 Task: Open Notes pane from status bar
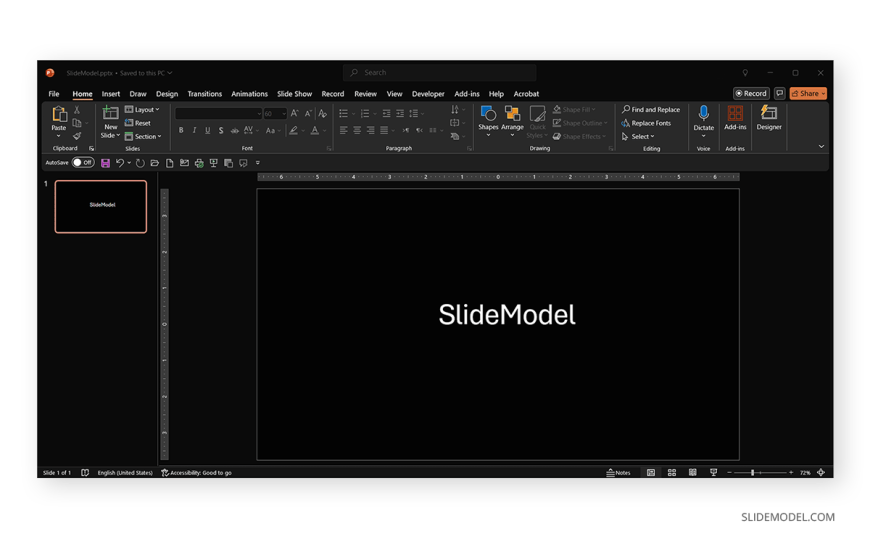619,472
